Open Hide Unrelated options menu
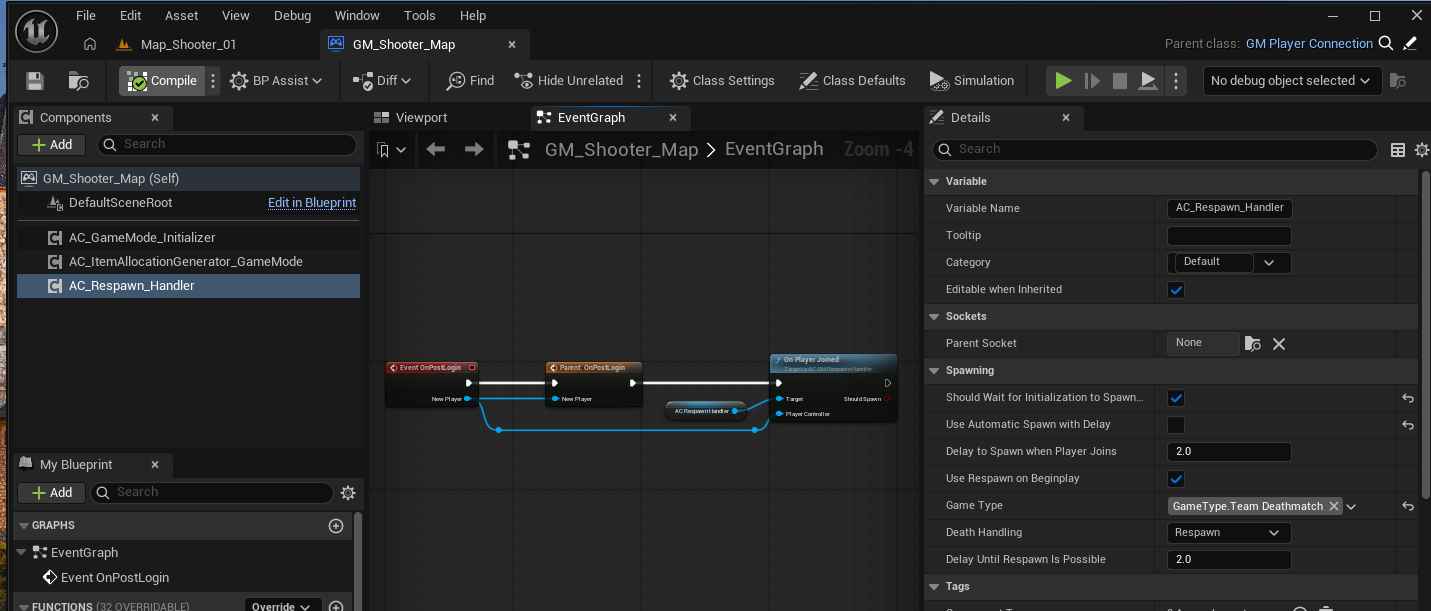Viewport: 1431px width, 611px height. point(640,81)
